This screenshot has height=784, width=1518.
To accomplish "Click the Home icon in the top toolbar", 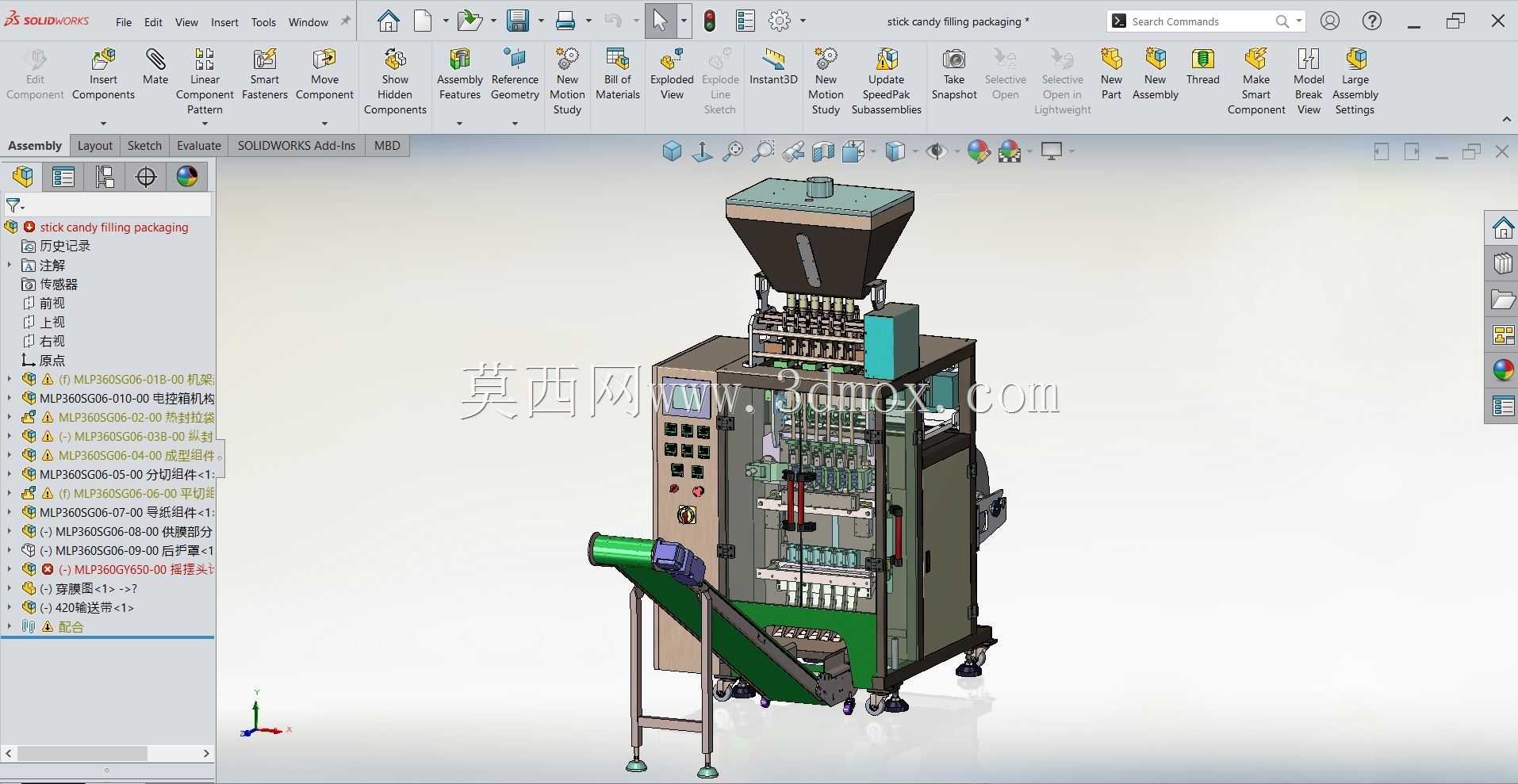I will pos(388,21).
